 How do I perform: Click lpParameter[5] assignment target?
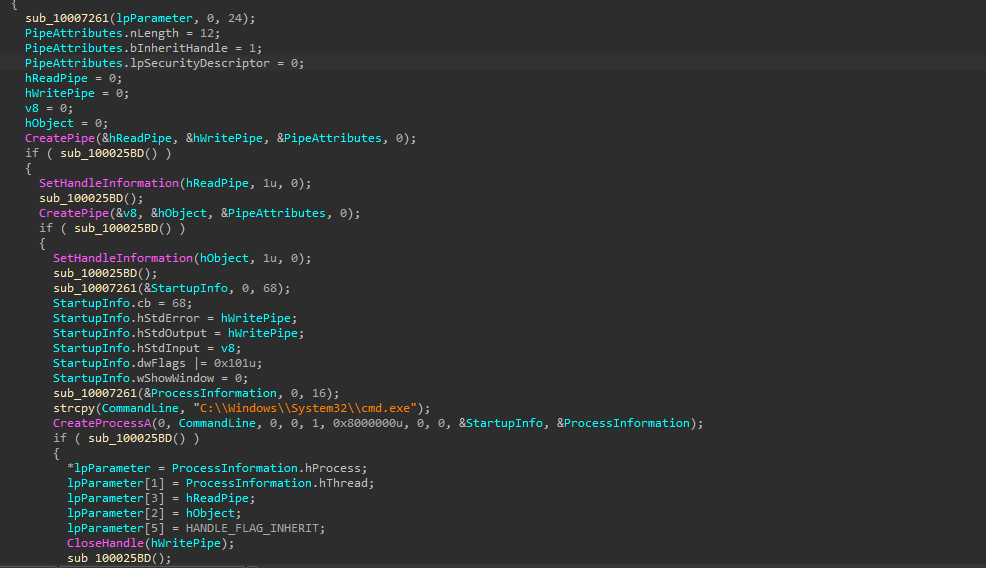click(x=116, y=528)
